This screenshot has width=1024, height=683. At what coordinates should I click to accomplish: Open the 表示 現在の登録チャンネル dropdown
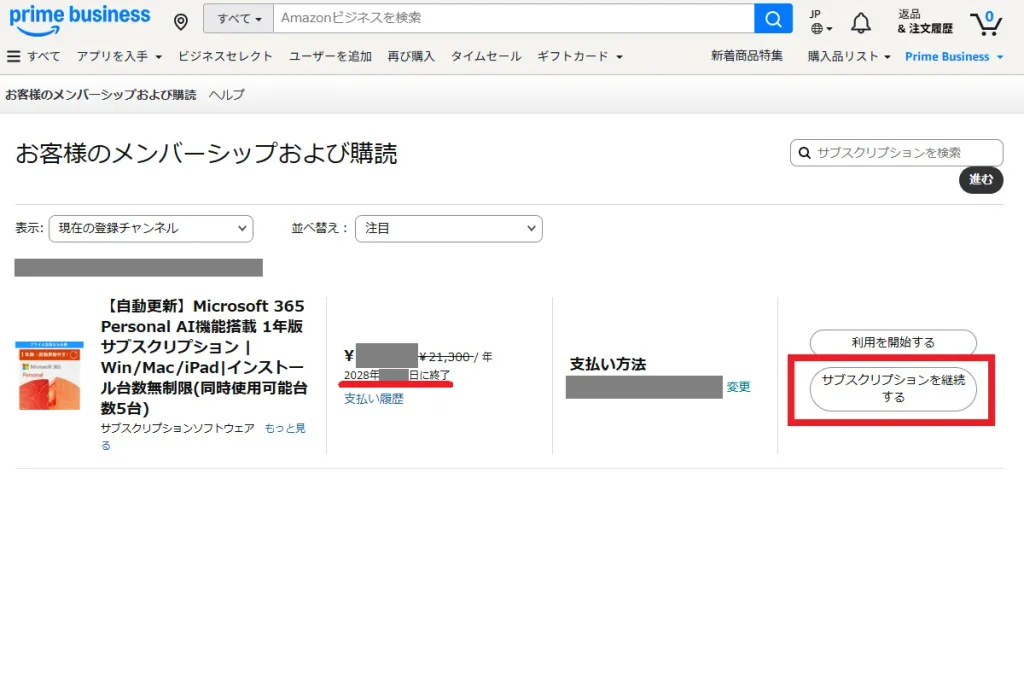coord(151,229)
